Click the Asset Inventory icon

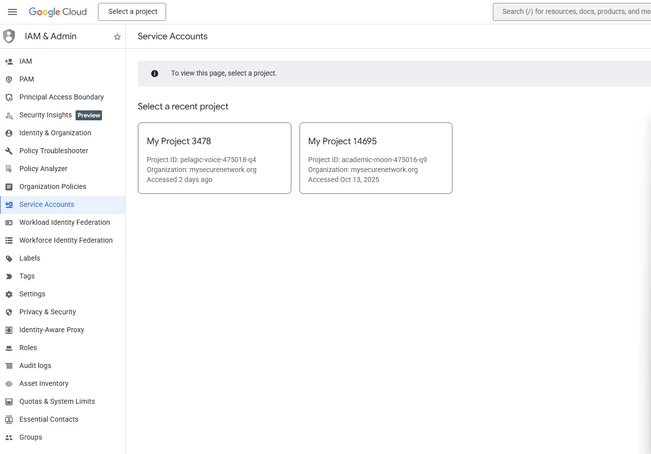[x=9, y=383]
